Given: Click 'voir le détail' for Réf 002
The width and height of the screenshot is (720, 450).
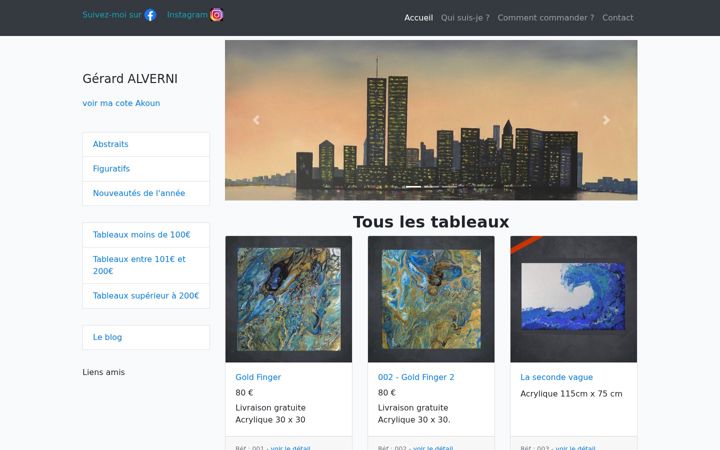Looking at the screenshot, I should pyautogui.click(x=433, y=448).
